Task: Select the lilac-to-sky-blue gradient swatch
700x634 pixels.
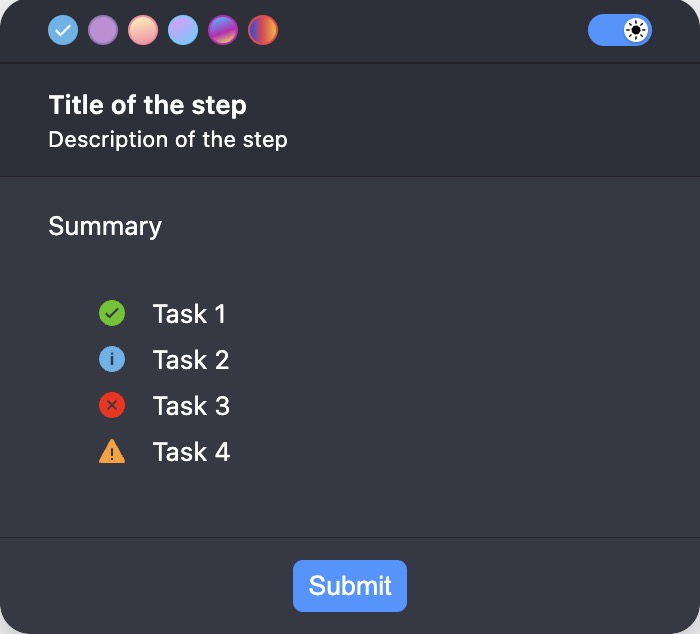Action: (183, 30)
